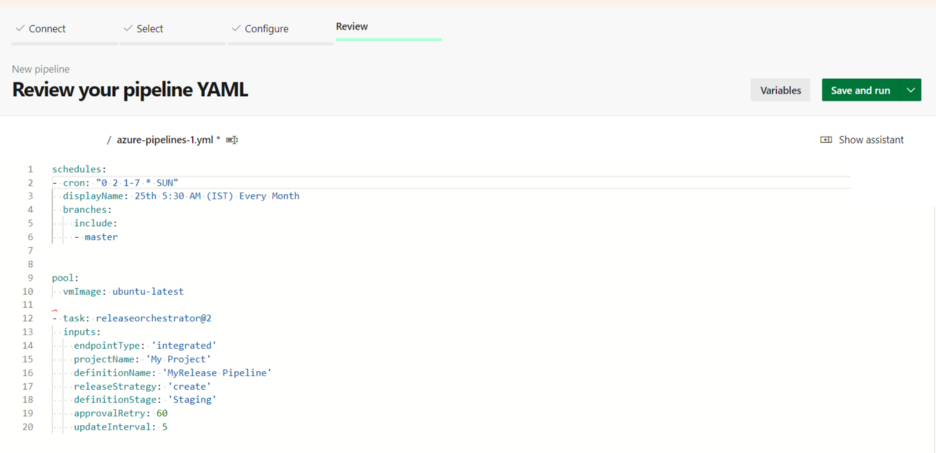Click the task name releaseorchestrator@2
936x453 pixels.
(x=153, y=318)
